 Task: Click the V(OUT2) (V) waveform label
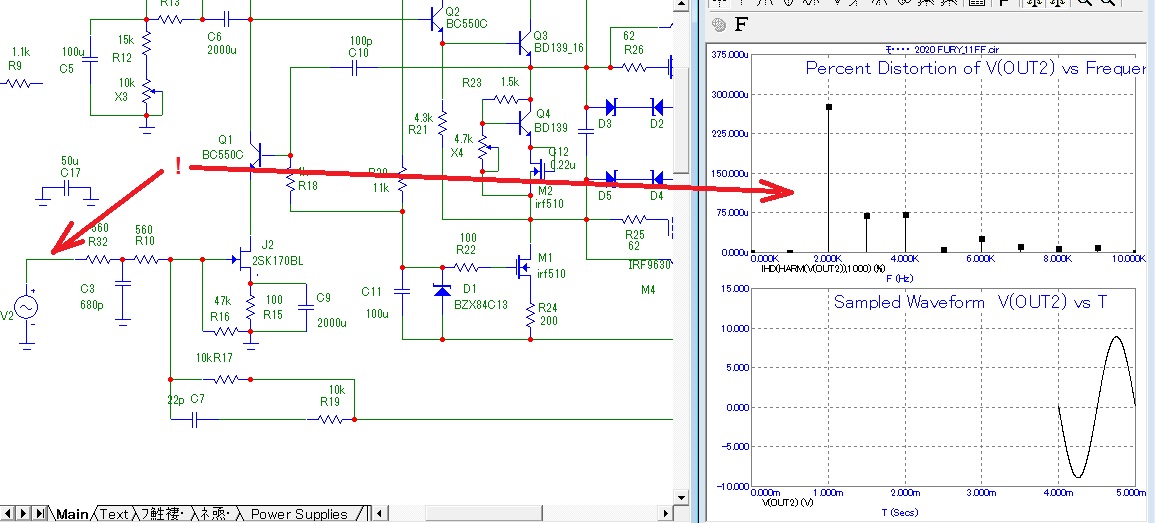click(x=788, y=502)
